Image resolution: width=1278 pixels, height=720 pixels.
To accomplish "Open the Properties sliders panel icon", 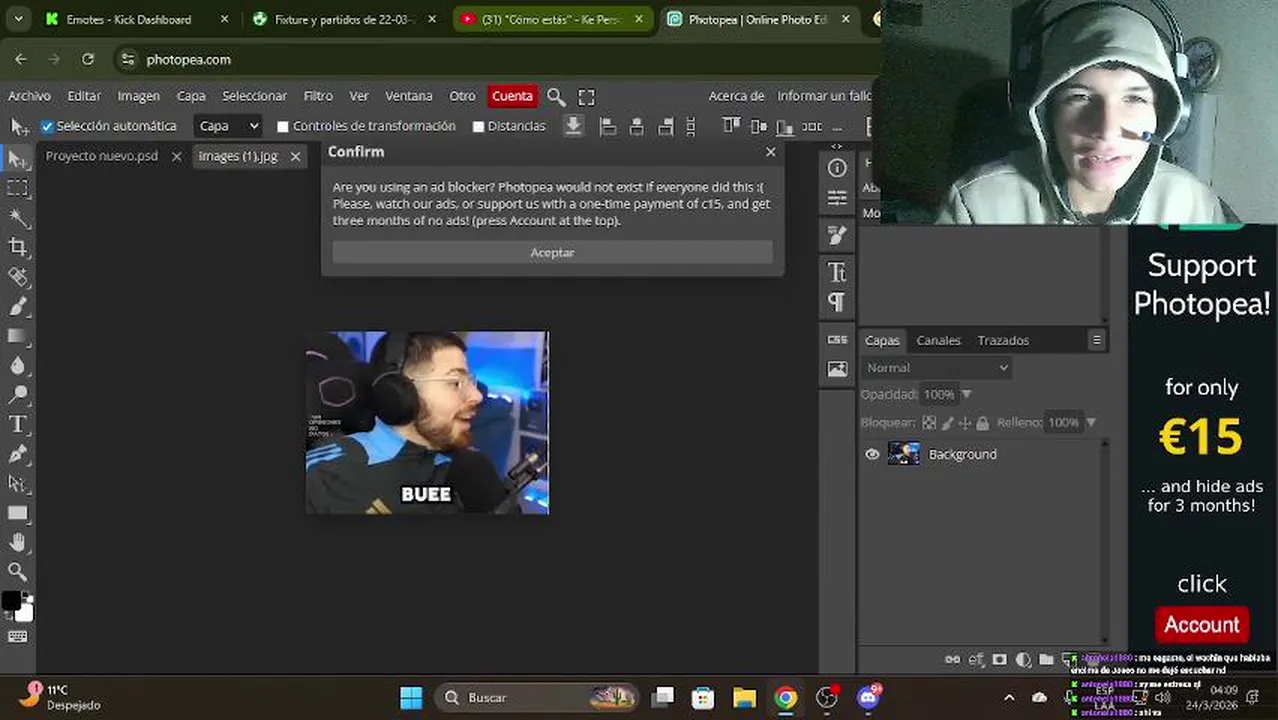I will click(x=837, y=198).
